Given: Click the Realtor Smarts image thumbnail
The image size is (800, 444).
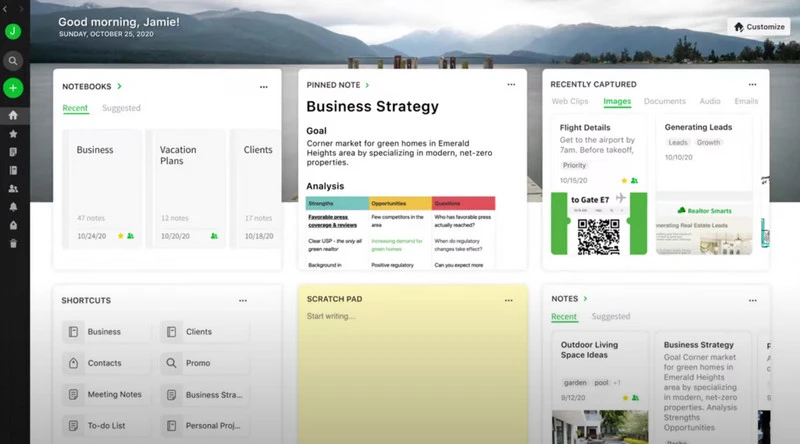Looking at the screenshot, I should tap(704, 229).
